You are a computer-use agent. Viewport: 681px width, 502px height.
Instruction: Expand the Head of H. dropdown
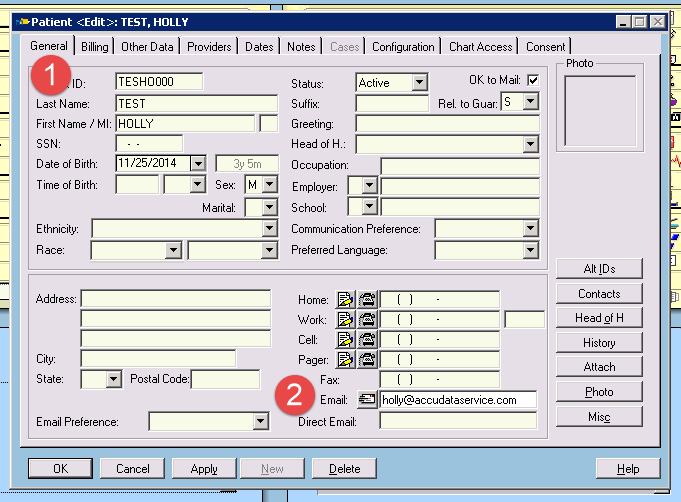(530, 144)
